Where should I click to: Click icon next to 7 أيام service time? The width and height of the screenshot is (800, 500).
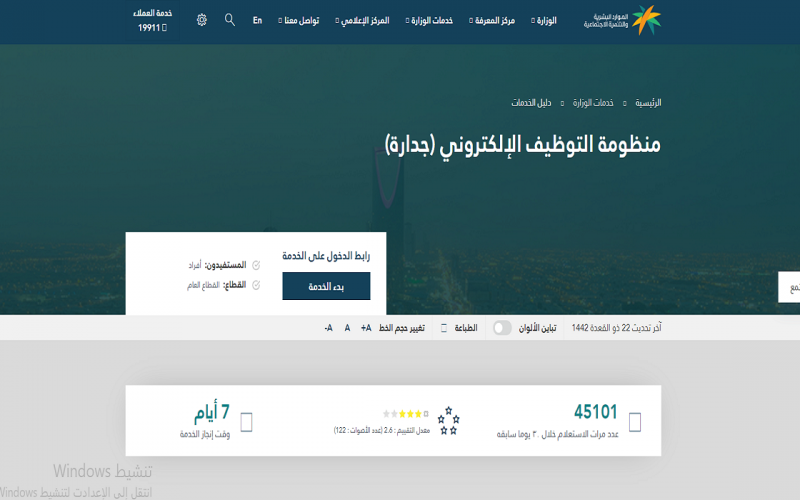(246, 422)
